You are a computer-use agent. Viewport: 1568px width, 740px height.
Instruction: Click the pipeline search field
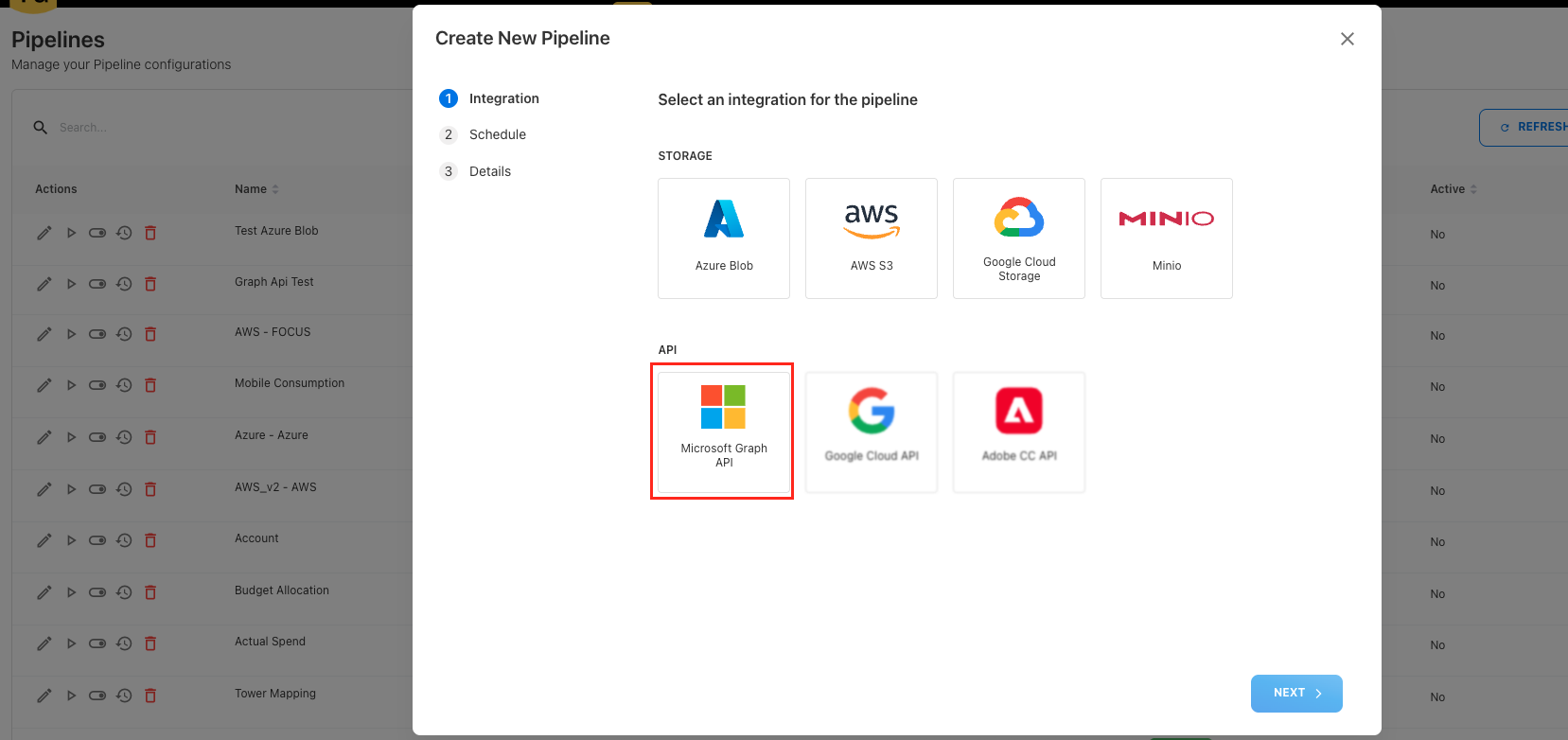pos(189,128)
